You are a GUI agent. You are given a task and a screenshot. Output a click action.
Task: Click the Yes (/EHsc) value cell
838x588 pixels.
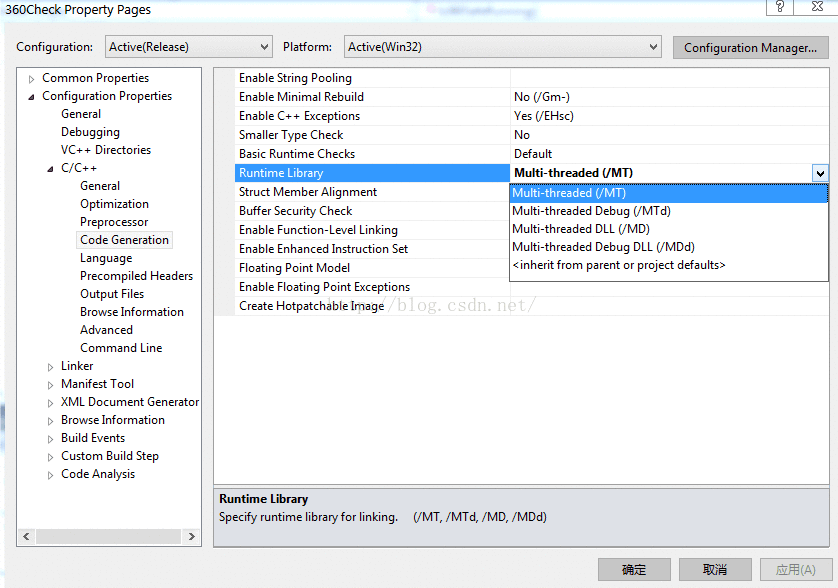tap(669, 116)
